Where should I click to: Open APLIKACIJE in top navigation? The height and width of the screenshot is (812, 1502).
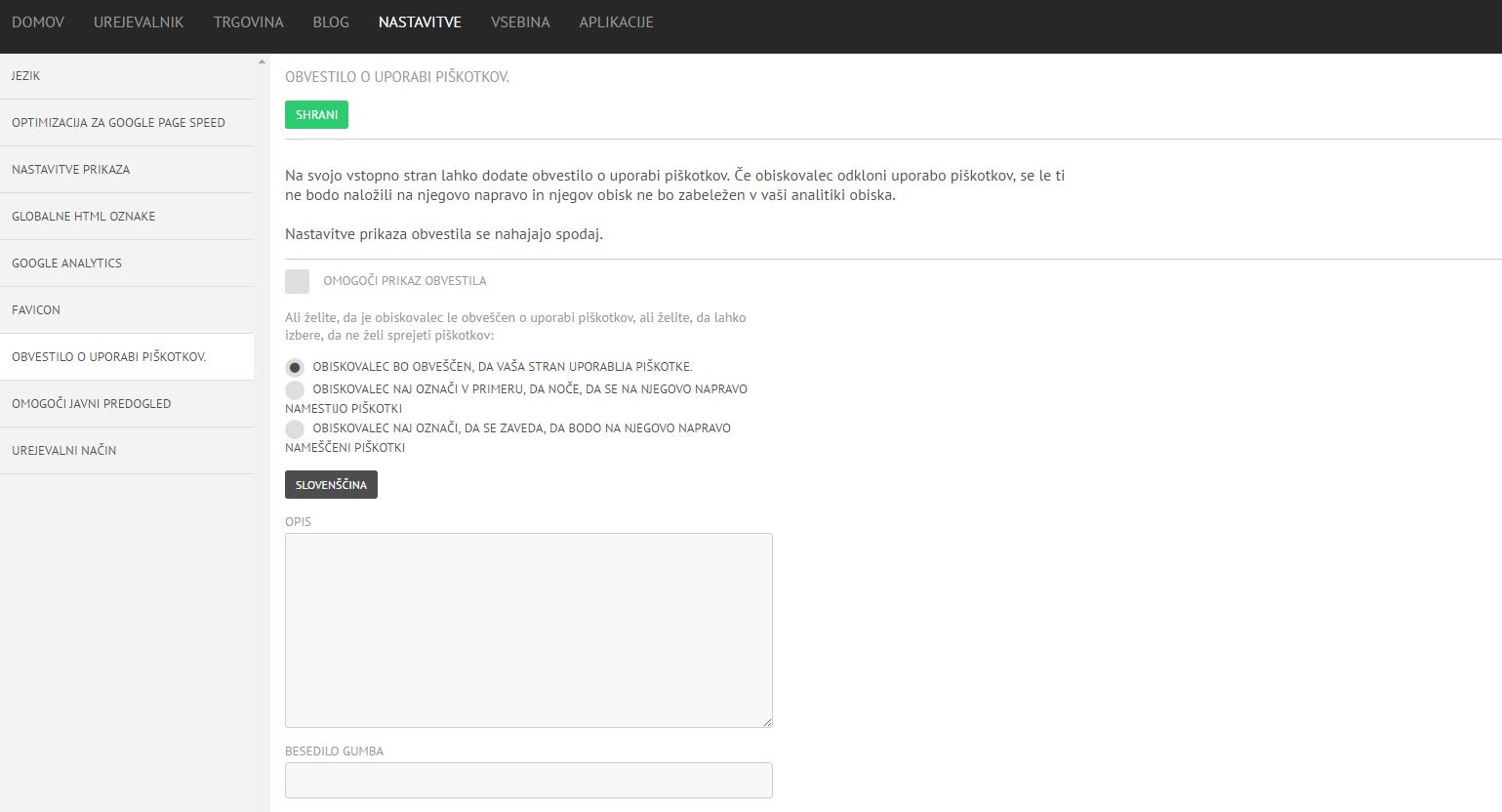tap(616, 21)
